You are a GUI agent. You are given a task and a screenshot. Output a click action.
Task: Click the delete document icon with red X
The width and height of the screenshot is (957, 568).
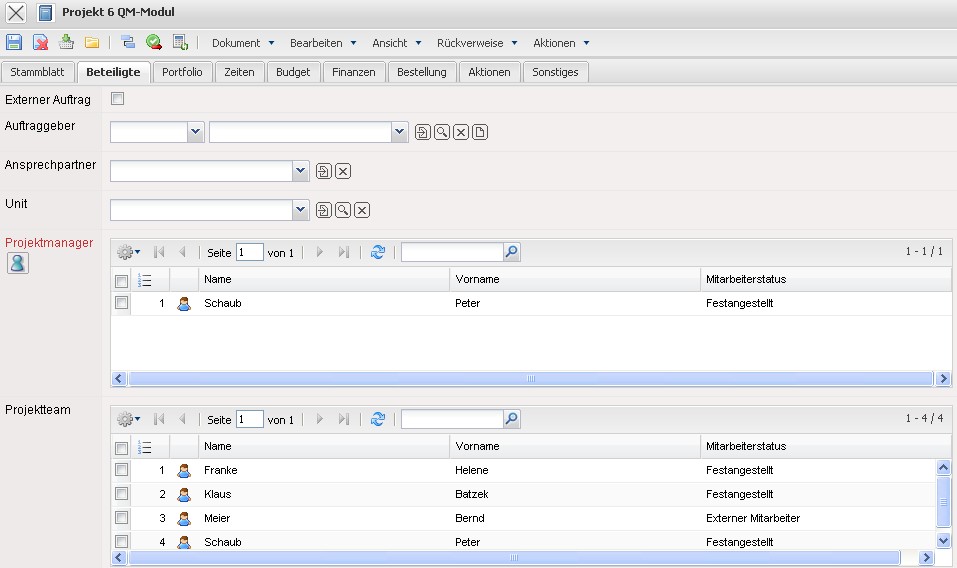point(40,42)
